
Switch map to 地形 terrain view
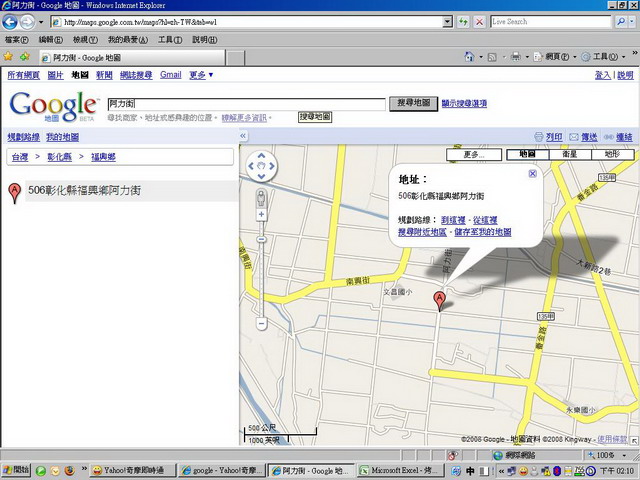612,154
